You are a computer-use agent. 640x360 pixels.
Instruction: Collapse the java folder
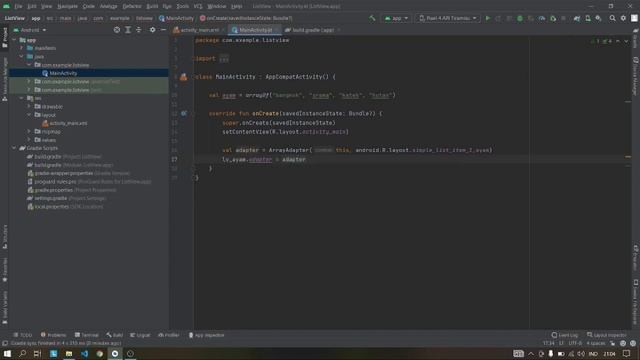click(22, 56)
